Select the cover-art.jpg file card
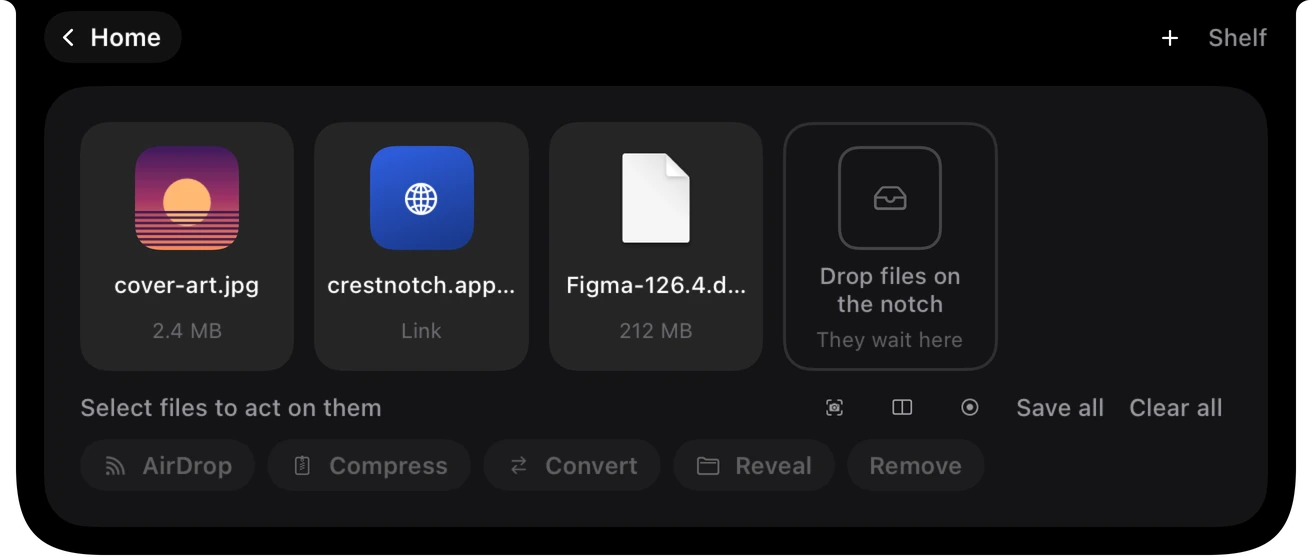 [x=187, y=246]
